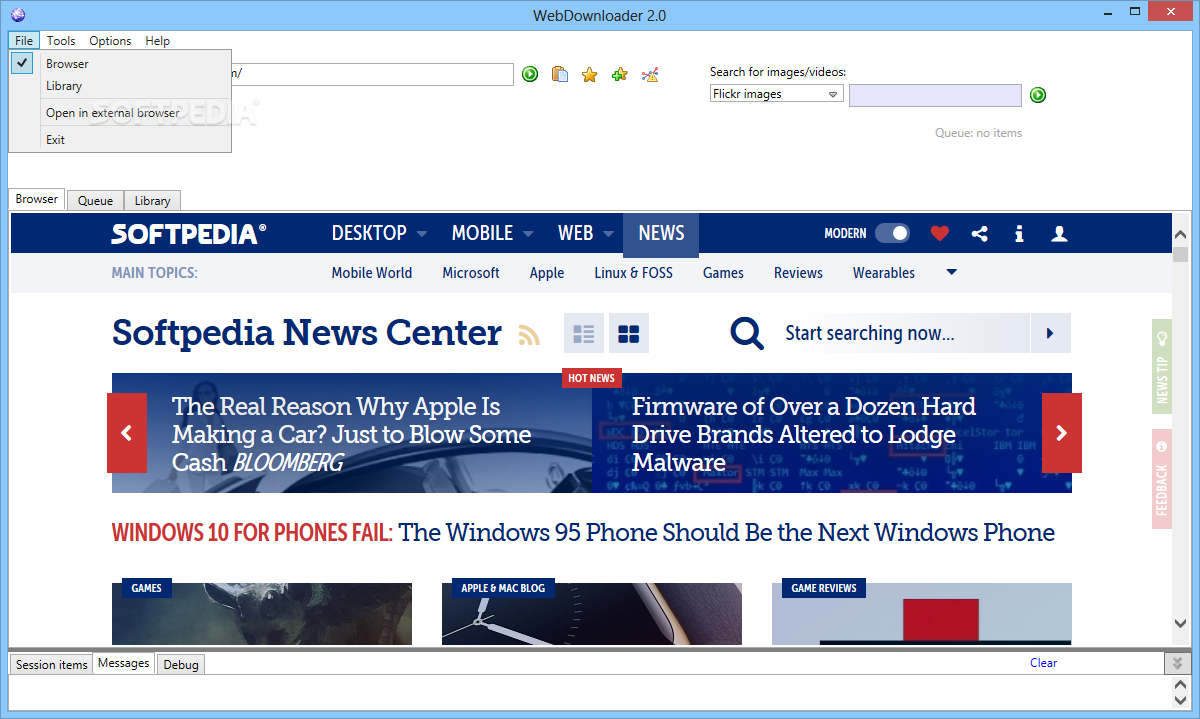Toggle the checked Browser item in the File menu
Image resolution: width=1200 pixels, height=719 pixels.
(120, 64)
